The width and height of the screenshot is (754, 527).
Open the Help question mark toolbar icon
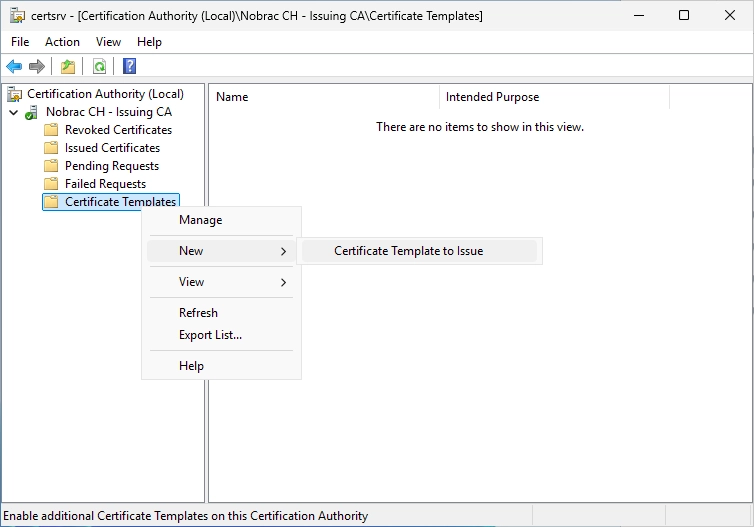pos(129,66)
